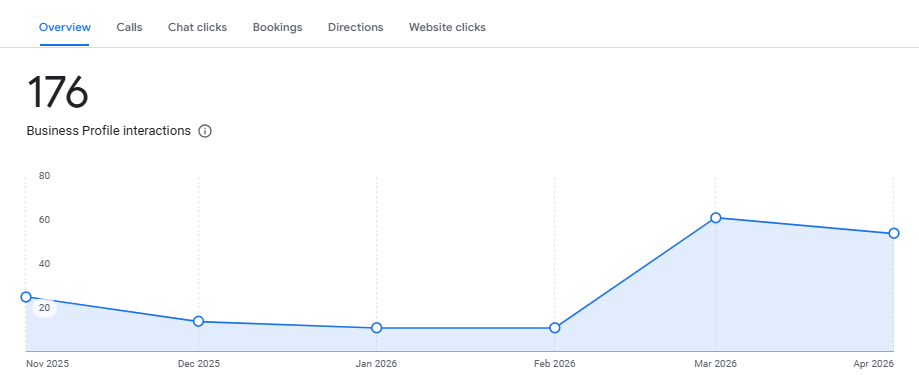Select the Mar 2026 peak data point
The image size is (919, 392).
pyautogui.click(x=715, y=218)
